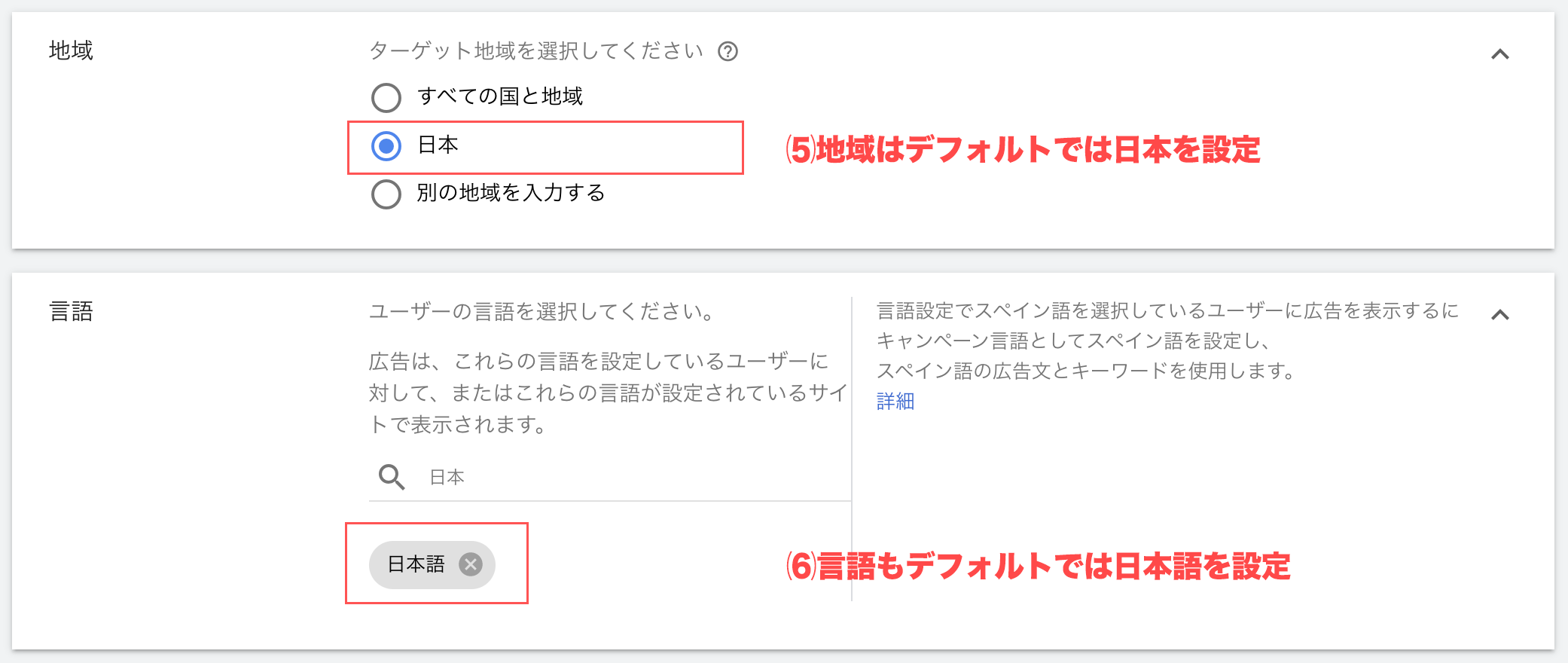
Task: Collapse the 言語 section with its chevron
Action: click(1499, 315)
